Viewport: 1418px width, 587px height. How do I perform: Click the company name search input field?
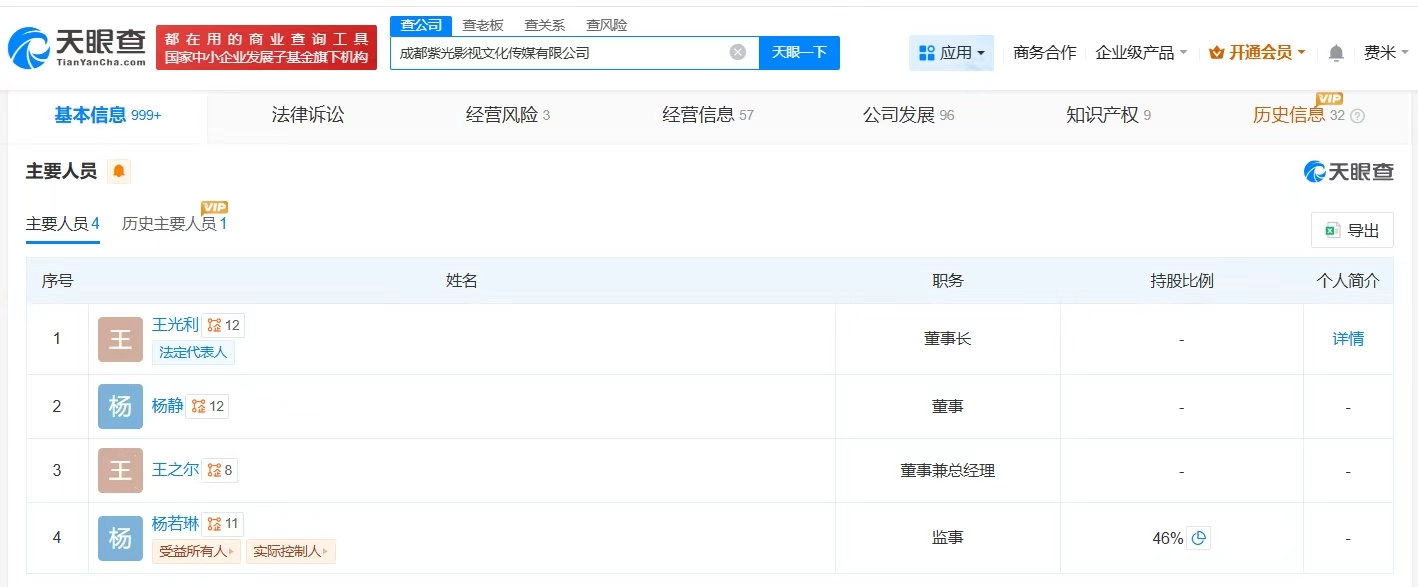(560, 53)
